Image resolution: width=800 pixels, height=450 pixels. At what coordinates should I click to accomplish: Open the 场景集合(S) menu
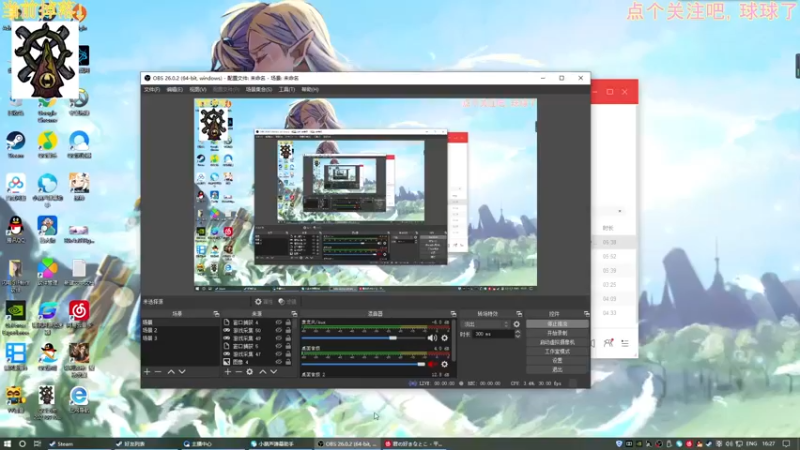259,89
